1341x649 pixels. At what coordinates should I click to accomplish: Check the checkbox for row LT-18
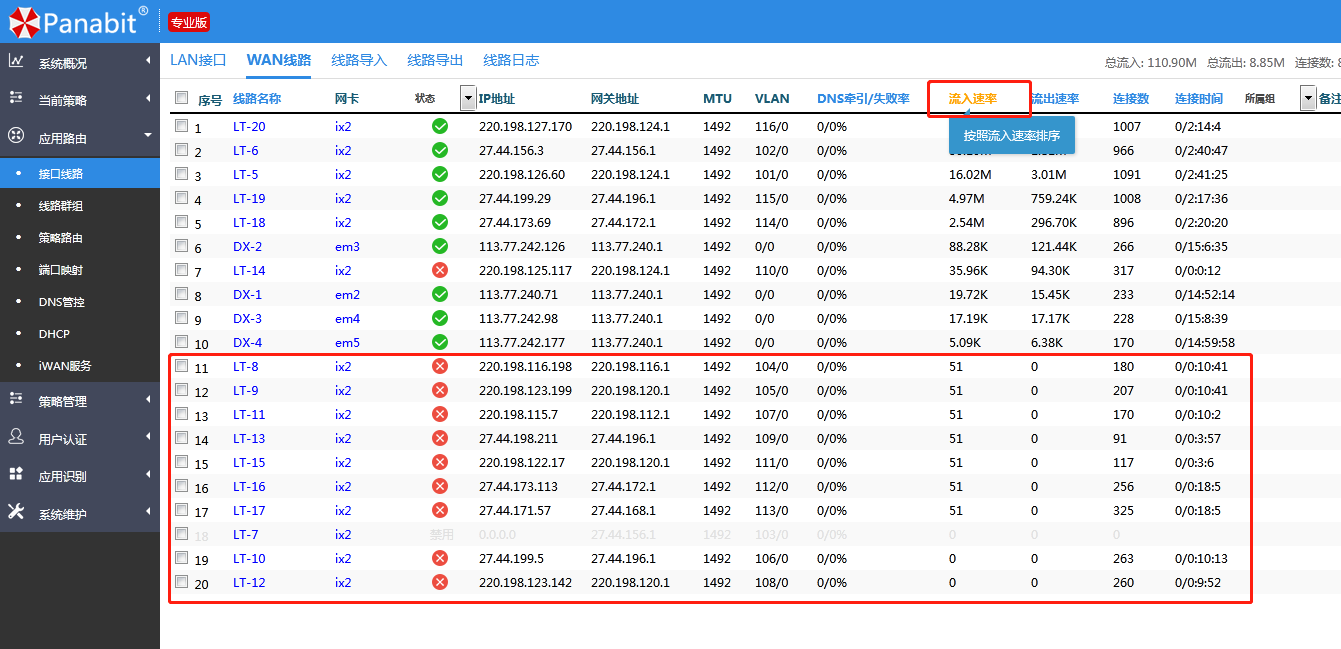pyautogui.click(x=181, y=222)
